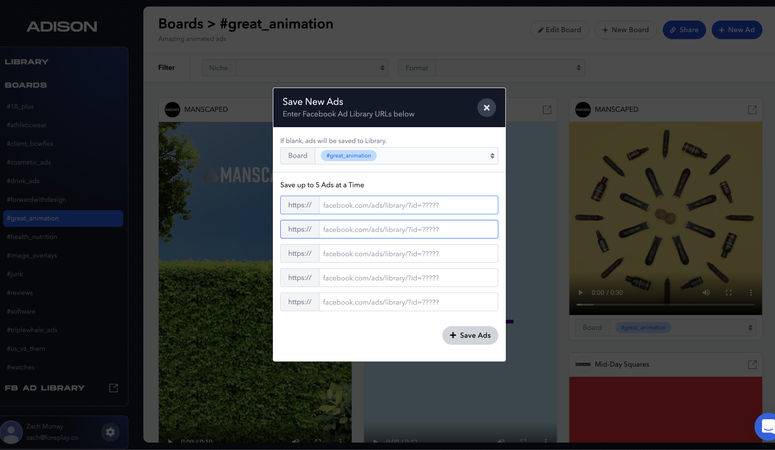Select the #image_overlays board
775x450 pixels.
(x=32, y=256)
